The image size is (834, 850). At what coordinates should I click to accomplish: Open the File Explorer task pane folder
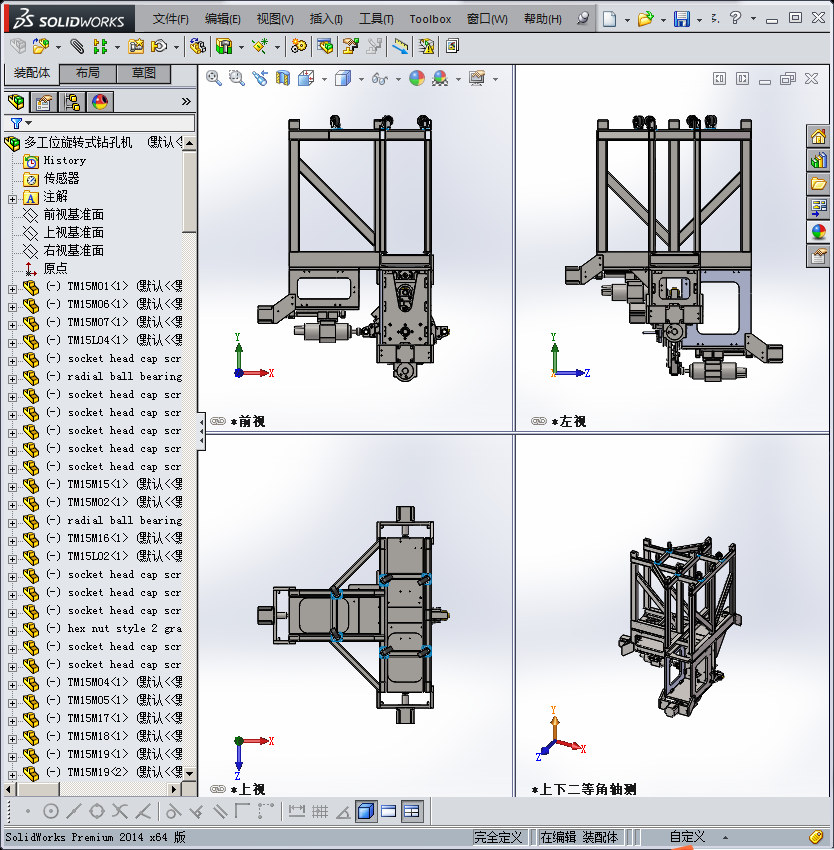(818, 184)
